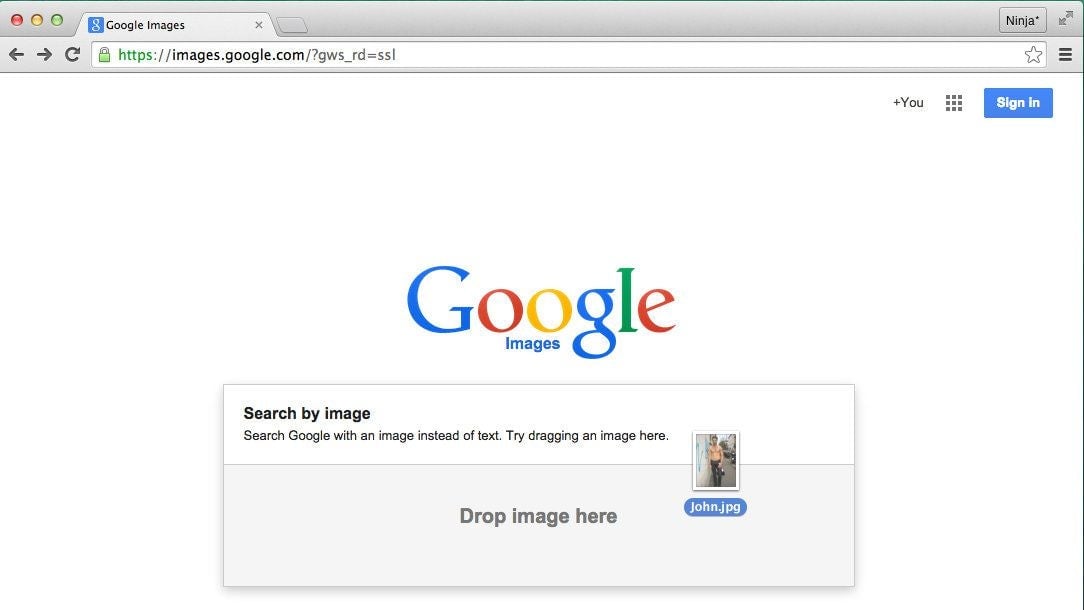The height and width of the screenshot is (610, 1084).
Task: Open the Ninja profile switcher
Action: [1022, 20]
